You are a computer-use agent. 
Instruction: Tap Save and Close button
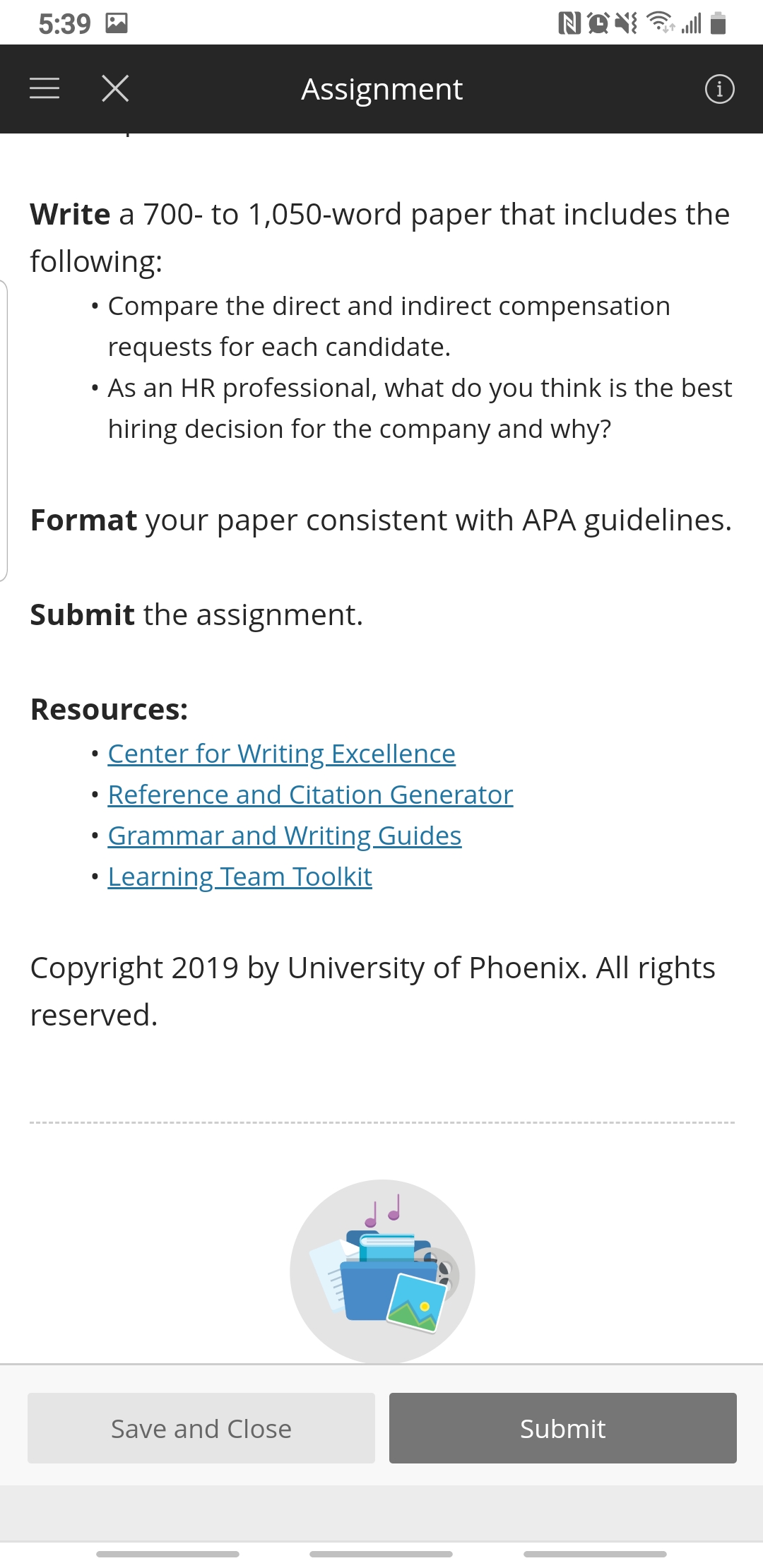click(x=201, y=1428)
